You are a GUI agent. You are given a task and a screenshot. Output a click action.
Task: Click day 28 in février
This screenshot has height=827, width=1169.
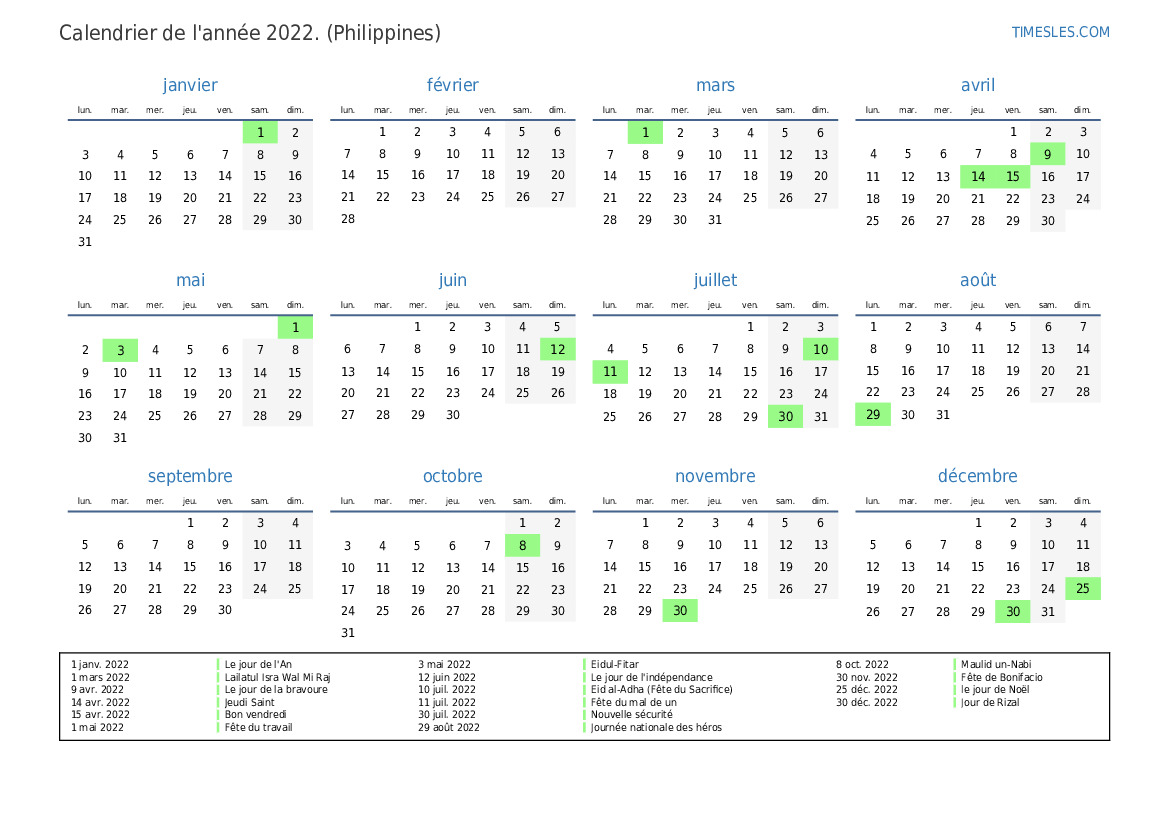pyautogui.click(x=347, y=219)
